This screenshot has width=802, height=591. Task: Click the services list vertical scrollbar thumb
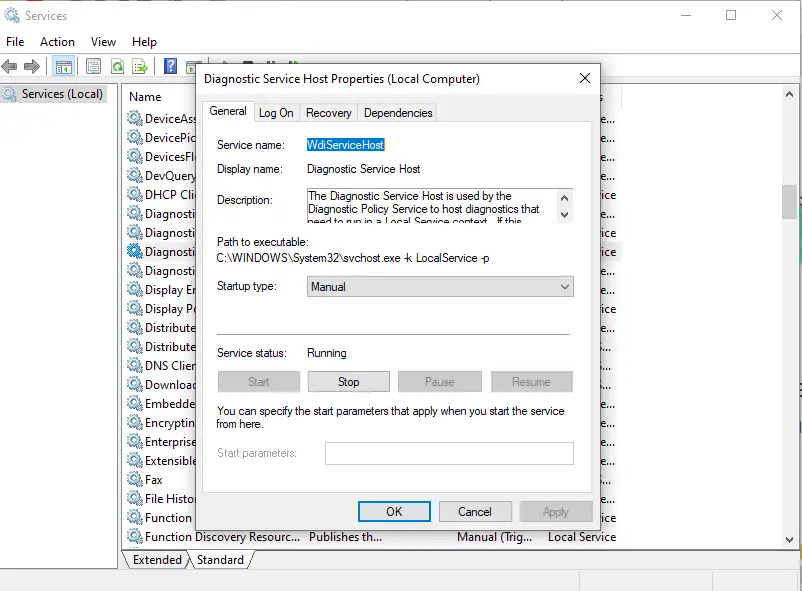click(x=789, y=202)
